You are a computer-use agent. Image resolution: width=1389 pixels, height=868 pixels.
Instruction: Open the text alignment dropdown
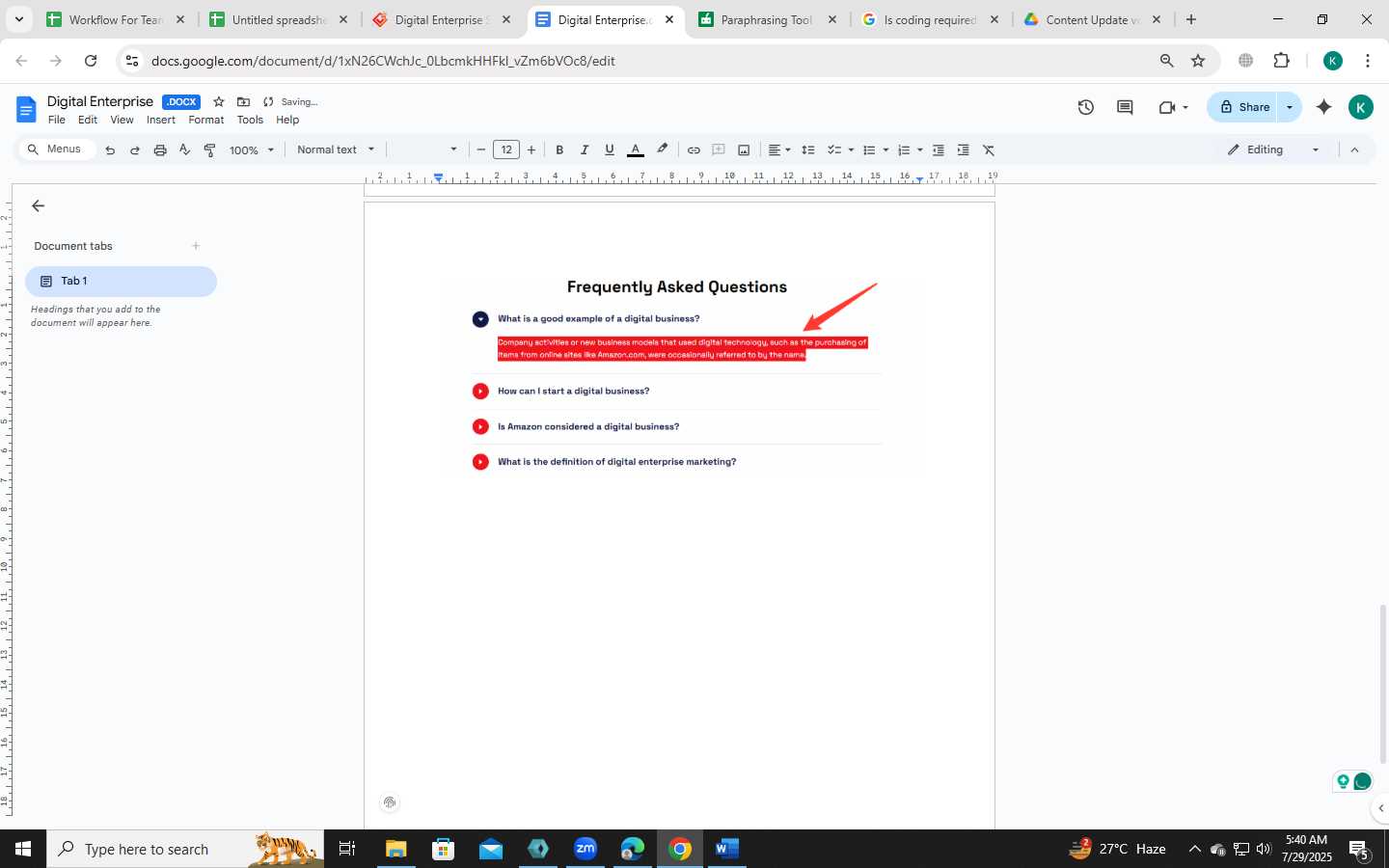779,150
